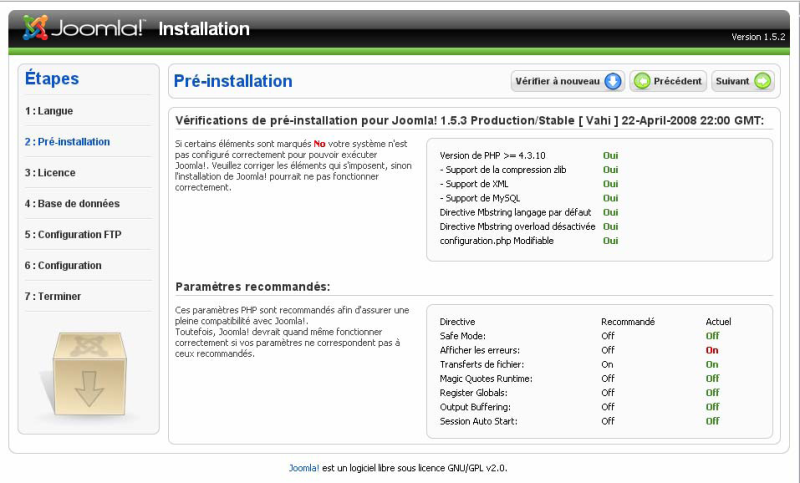Click the 'Transferts de fichier:' directive
The height and width of the screenshot is (483, 800).
click(x=482, y=365)
